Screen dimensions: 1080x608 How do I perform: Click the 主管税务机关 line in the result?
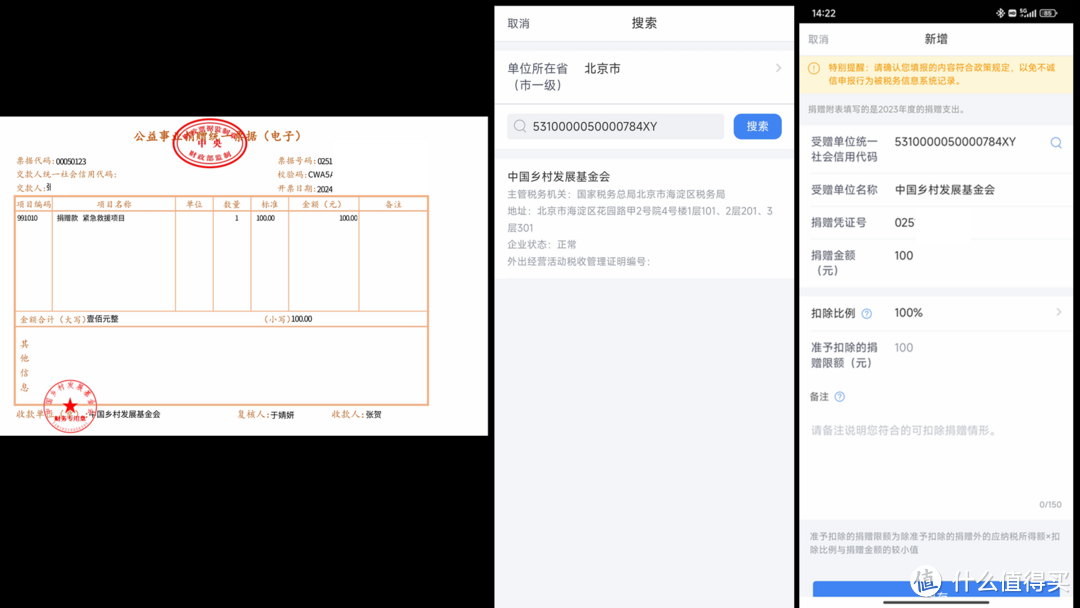click(616, 194)
